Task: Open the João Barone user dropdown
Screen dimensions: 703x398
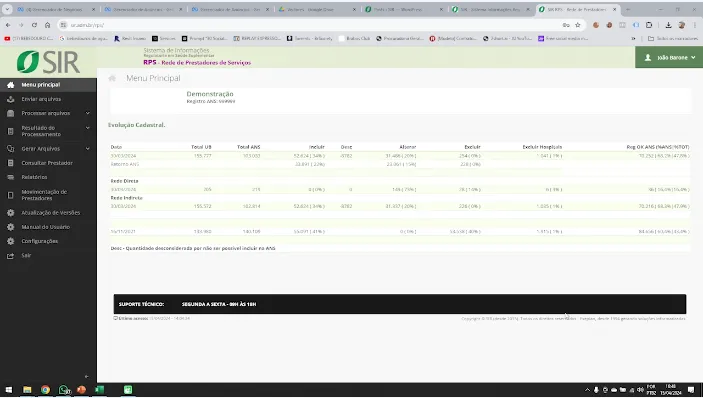Action: (x=669, y=57)
